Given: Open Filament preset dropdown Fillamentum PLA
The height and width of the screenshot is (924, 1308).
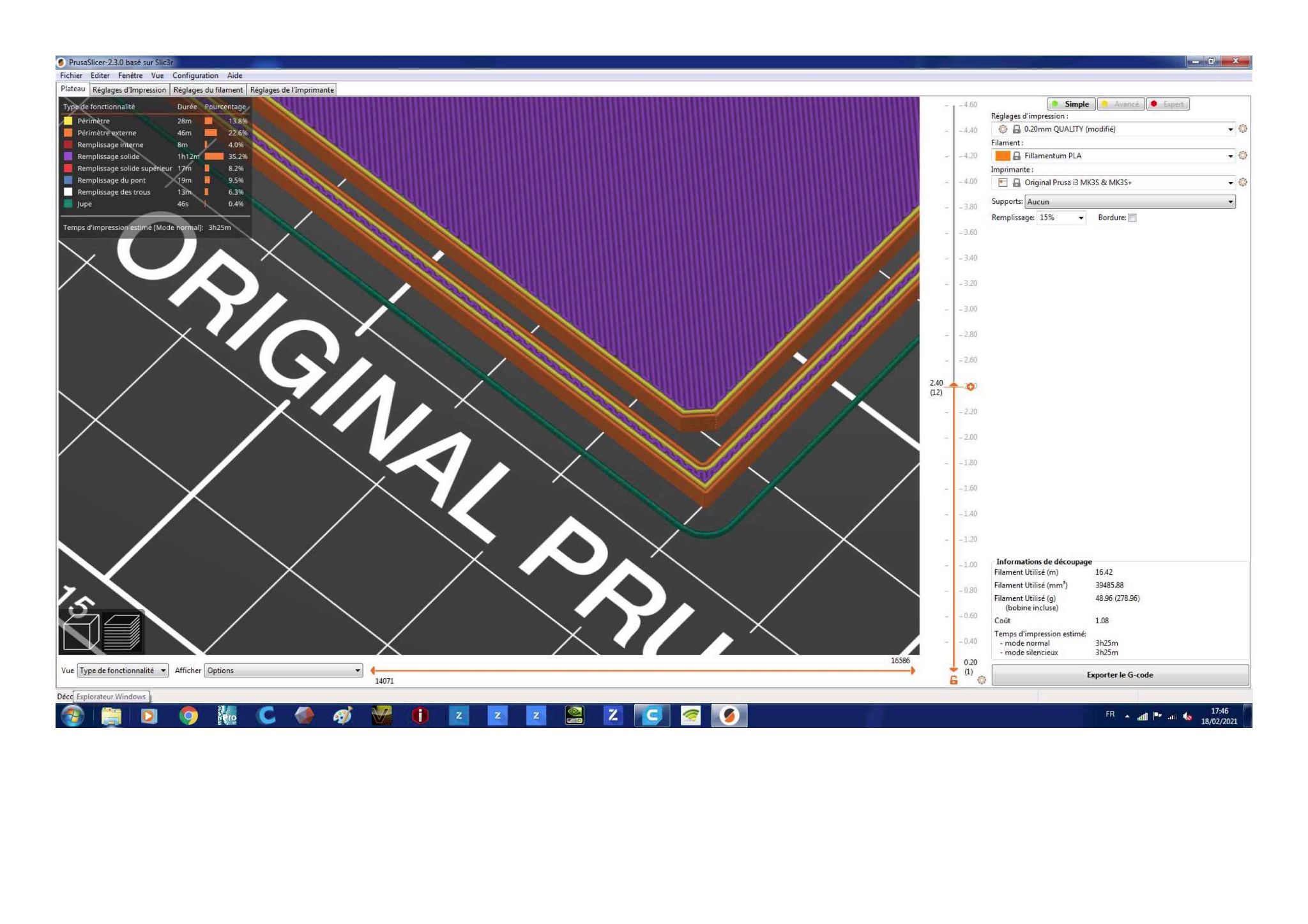Looking at the screenshot, I should (1114, 156).
